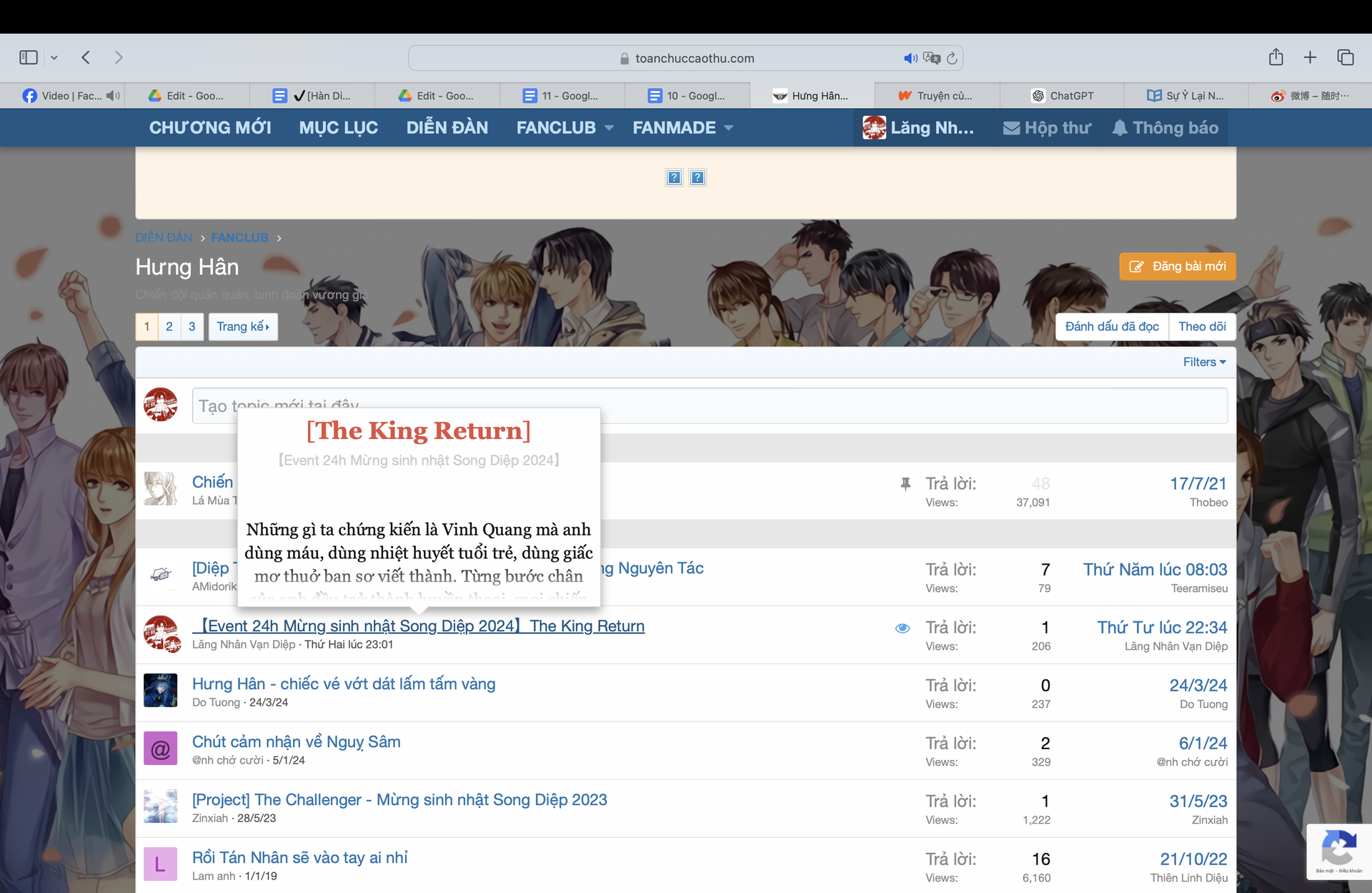
Task: Switch to the ChatGPT tab
Action: tap(1062, 95)
